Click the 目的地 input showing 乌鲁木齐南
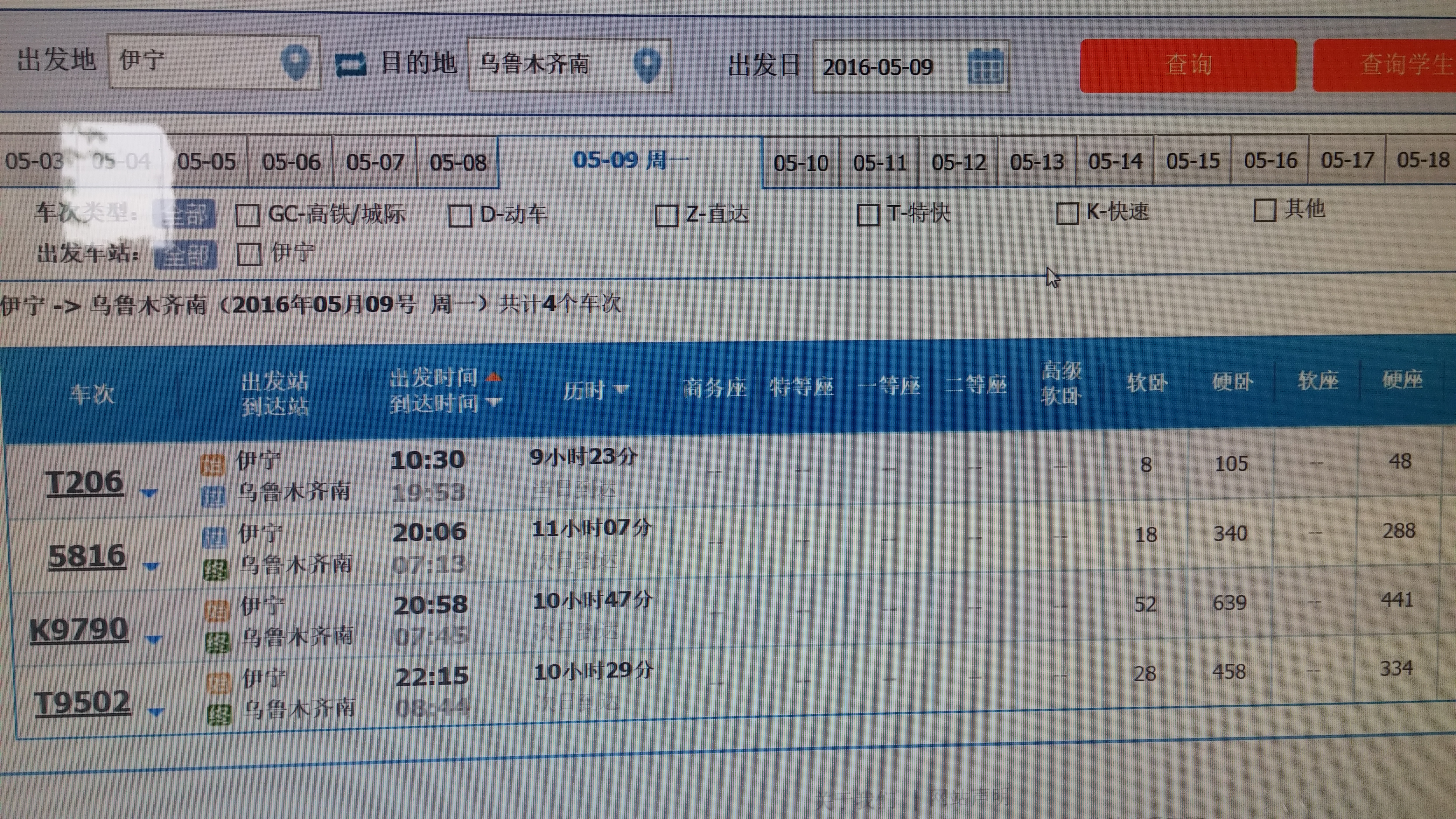 pos(569,65)
